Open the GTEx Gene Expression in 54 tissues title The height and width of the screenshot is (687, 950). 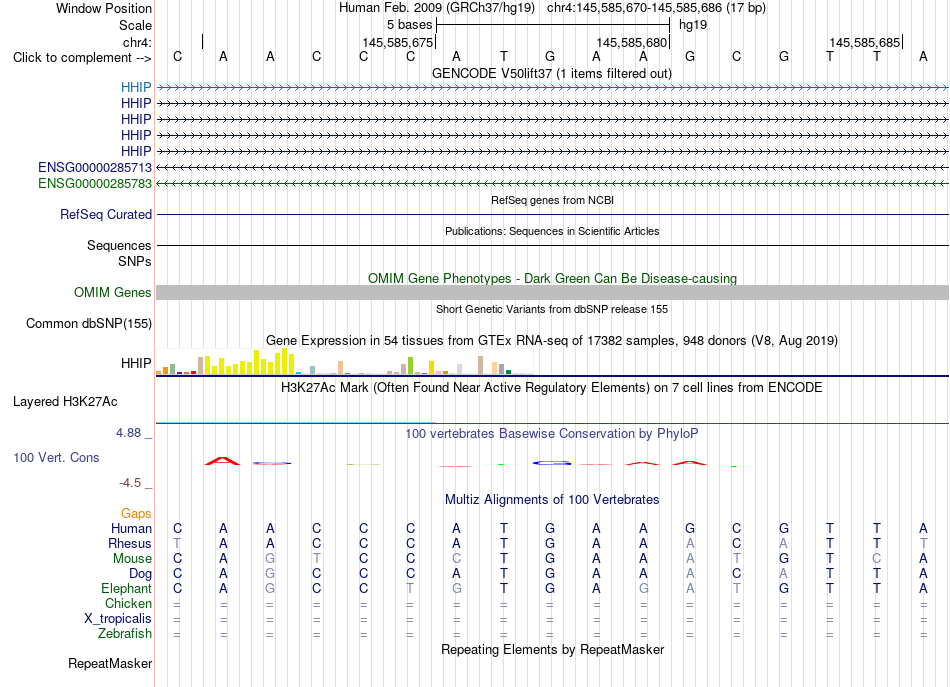click(x=552, y=340)
